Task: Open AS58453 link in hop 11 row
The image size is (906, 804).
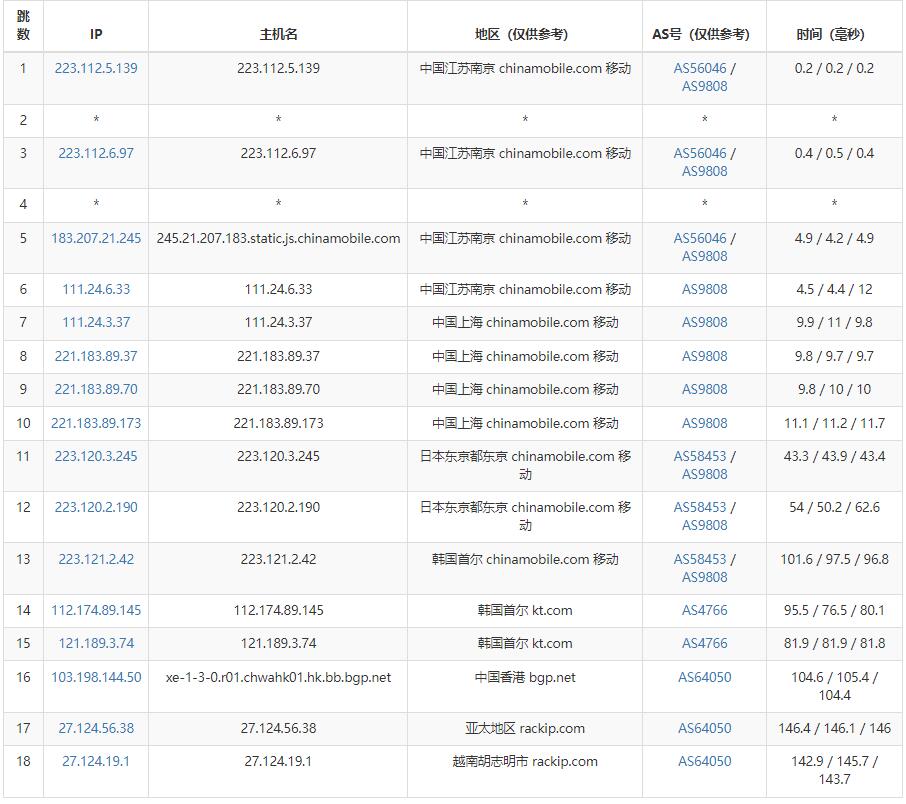Action: (x=700, y=456)
